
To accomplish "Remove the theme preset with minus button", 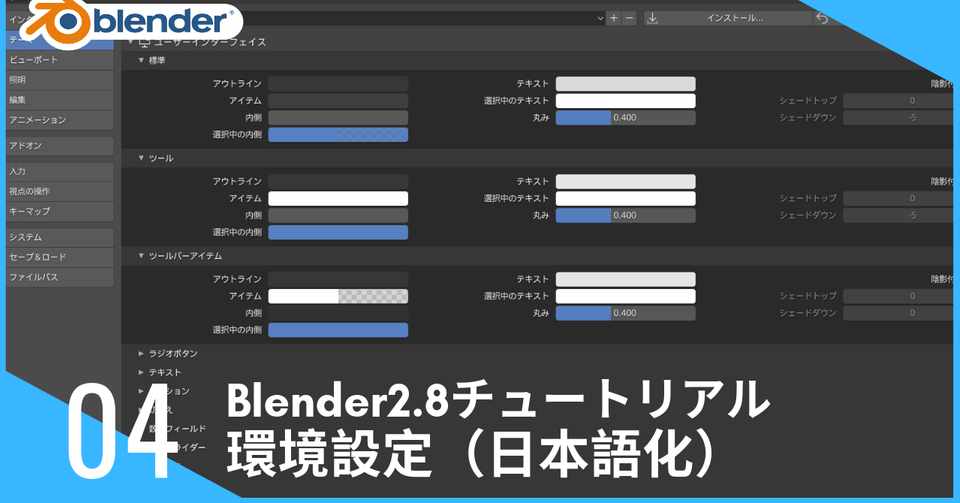I will [x=629, y=18].
